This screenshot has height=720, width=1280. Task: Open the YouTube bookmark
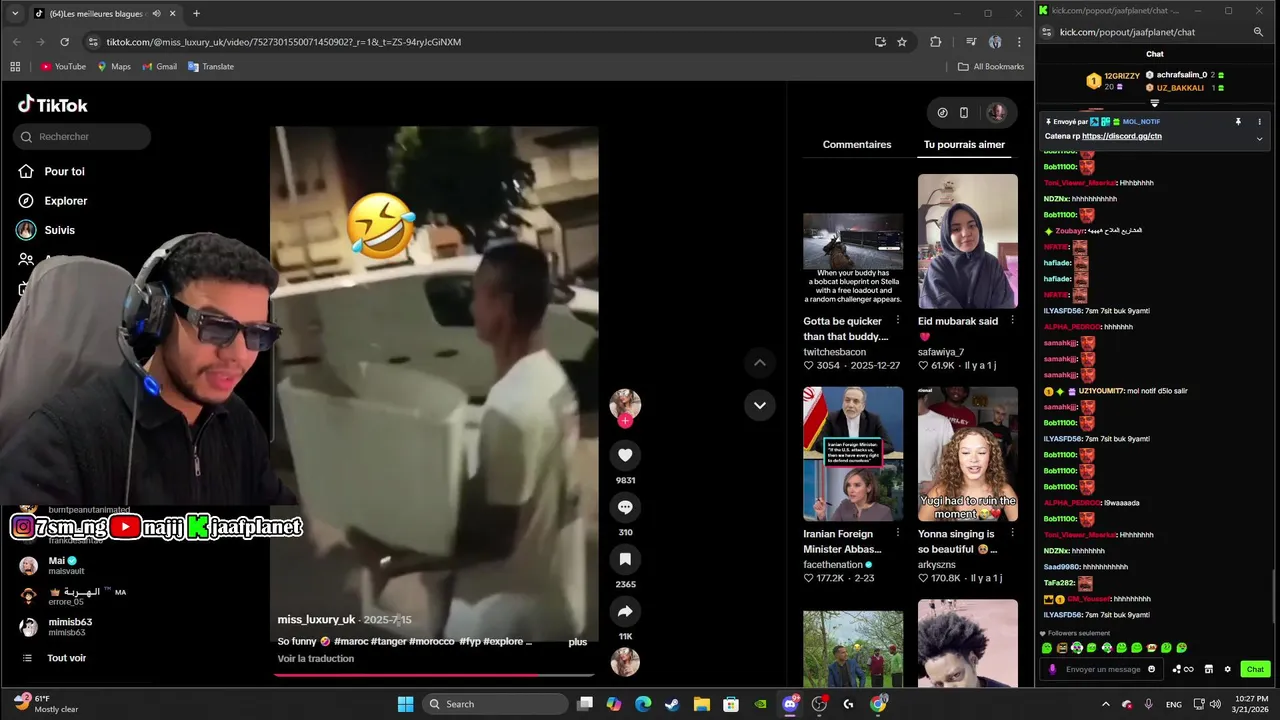[x=63, y=67]
